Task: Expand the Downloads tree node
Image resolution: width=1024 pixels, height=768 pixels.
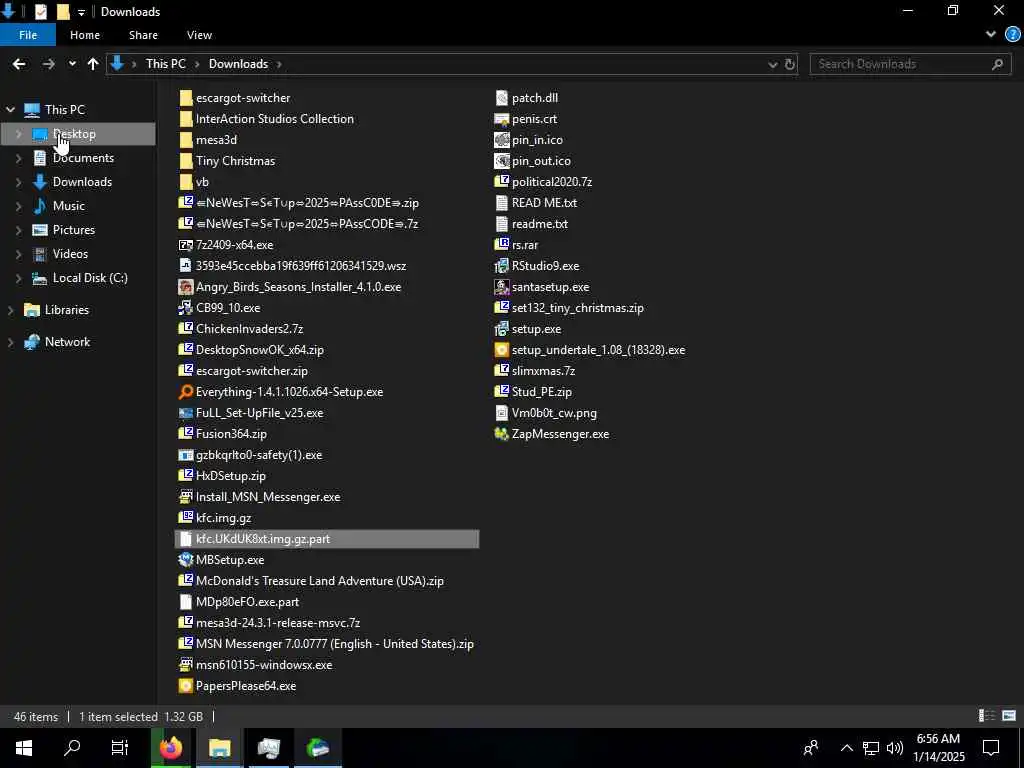Action: click(x=18, y=182)
